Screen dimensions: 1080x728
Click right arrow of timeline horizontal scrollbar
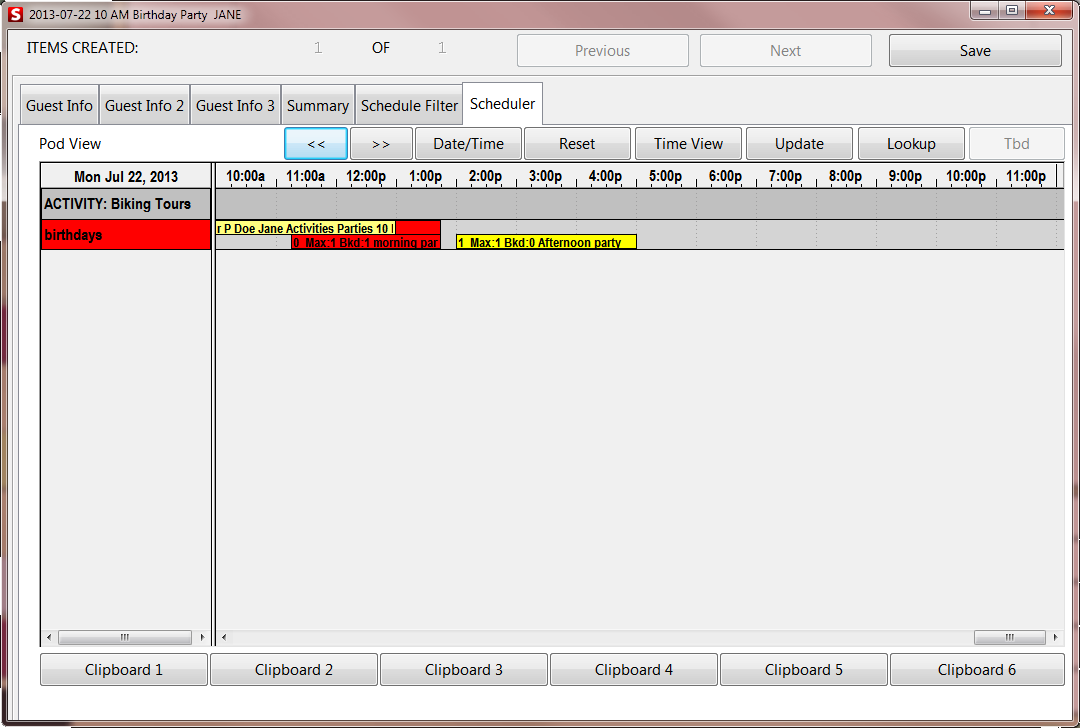[1056, 638]
